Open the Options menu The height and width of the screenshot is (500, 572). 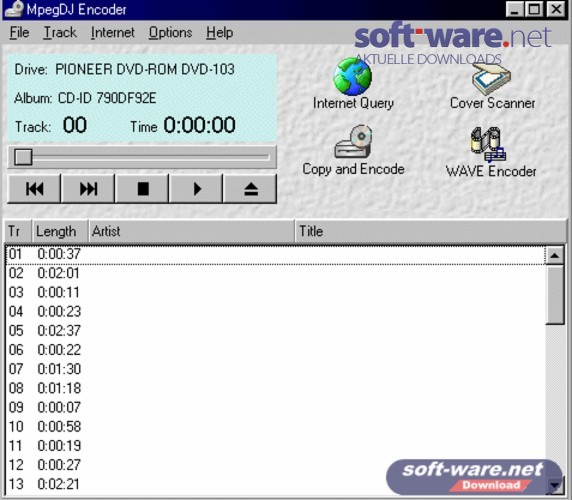click(170, 33)
